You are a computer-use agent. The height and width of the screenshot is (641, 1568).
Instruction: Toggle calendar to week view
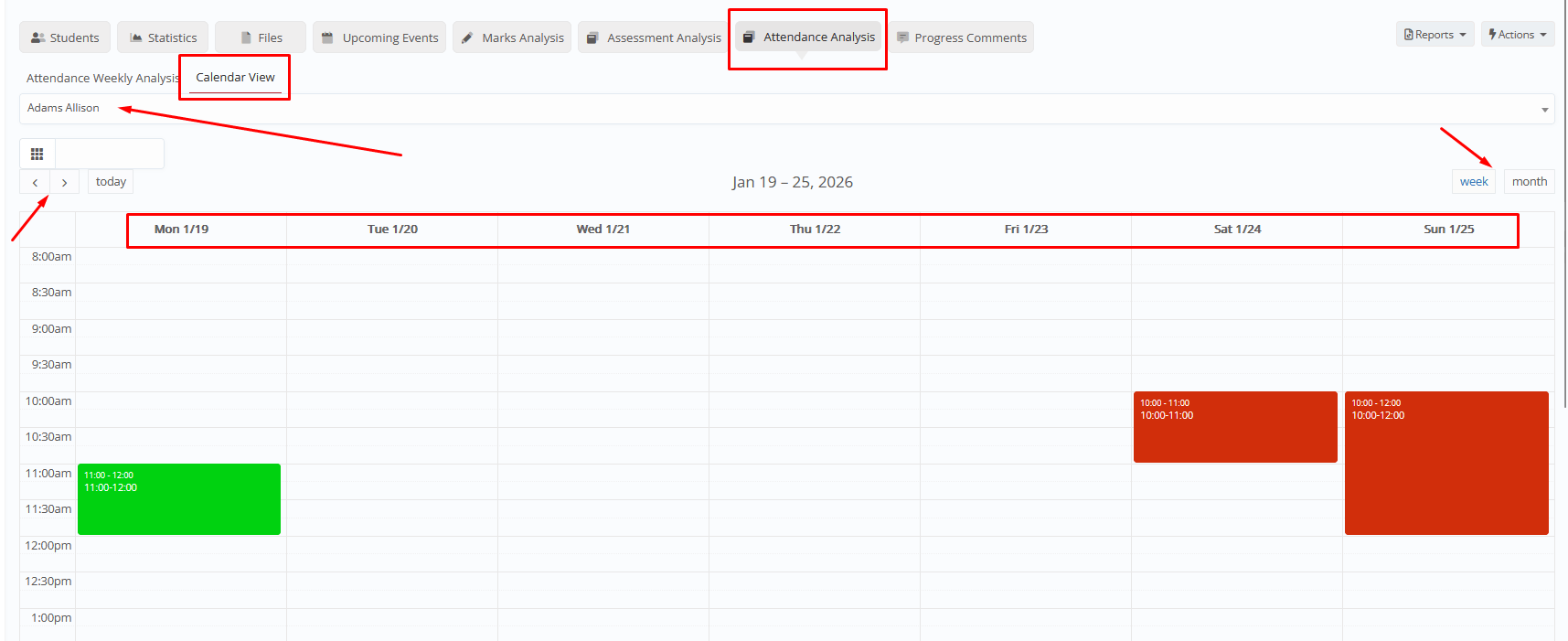click(1473, 182)
